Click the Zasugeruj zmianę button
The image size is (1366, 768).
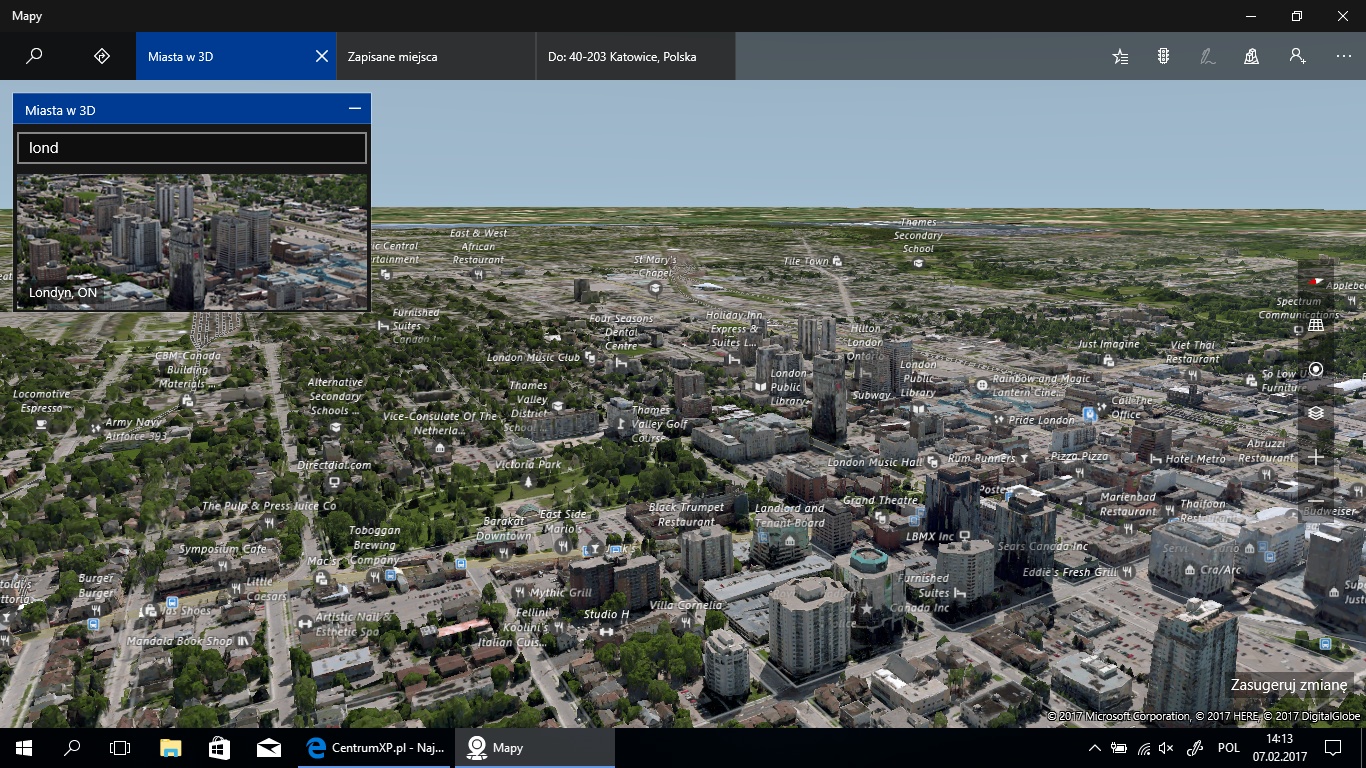(1289, 686)
